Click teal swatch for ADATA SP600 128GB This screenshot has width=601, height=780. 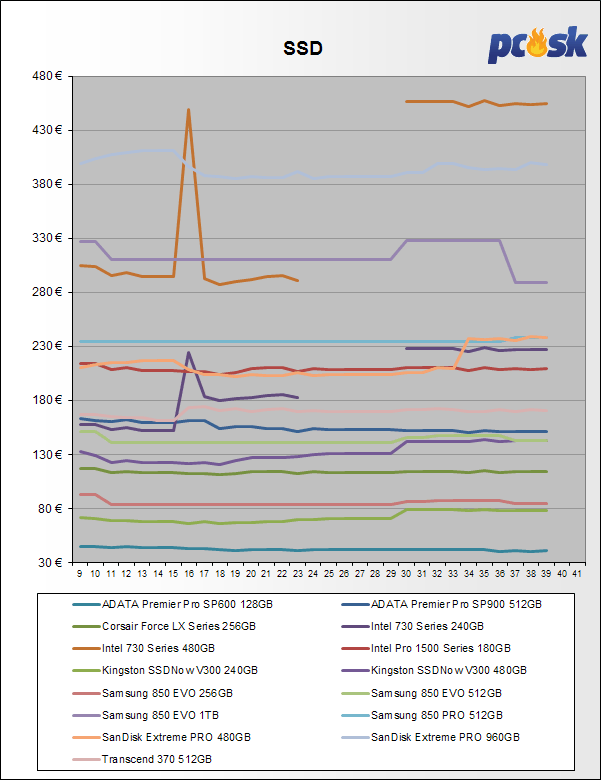click(86, 604)
